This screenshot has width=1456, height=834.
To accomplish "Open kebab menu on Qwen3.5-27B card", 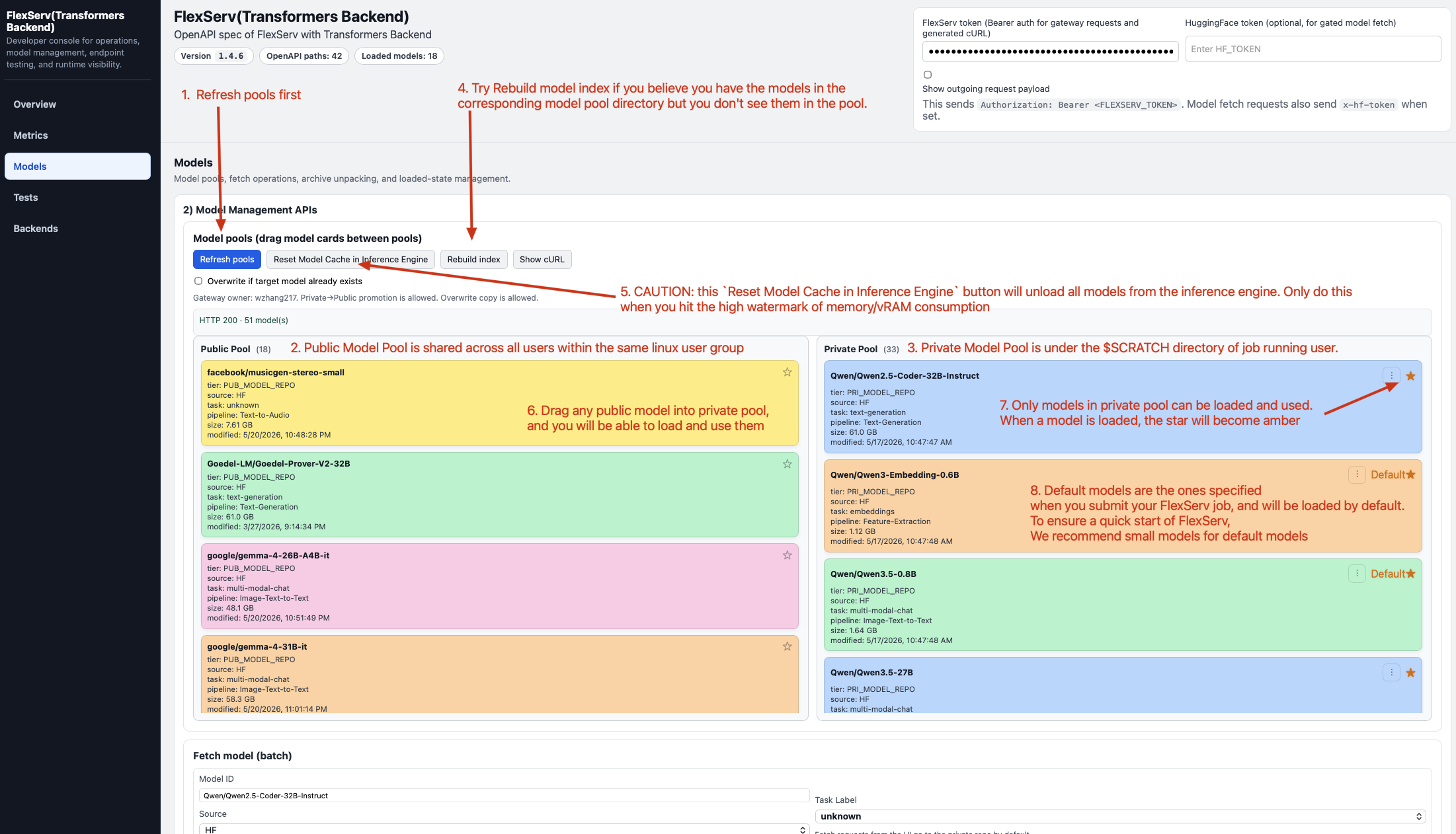I will click(1391, 673).
